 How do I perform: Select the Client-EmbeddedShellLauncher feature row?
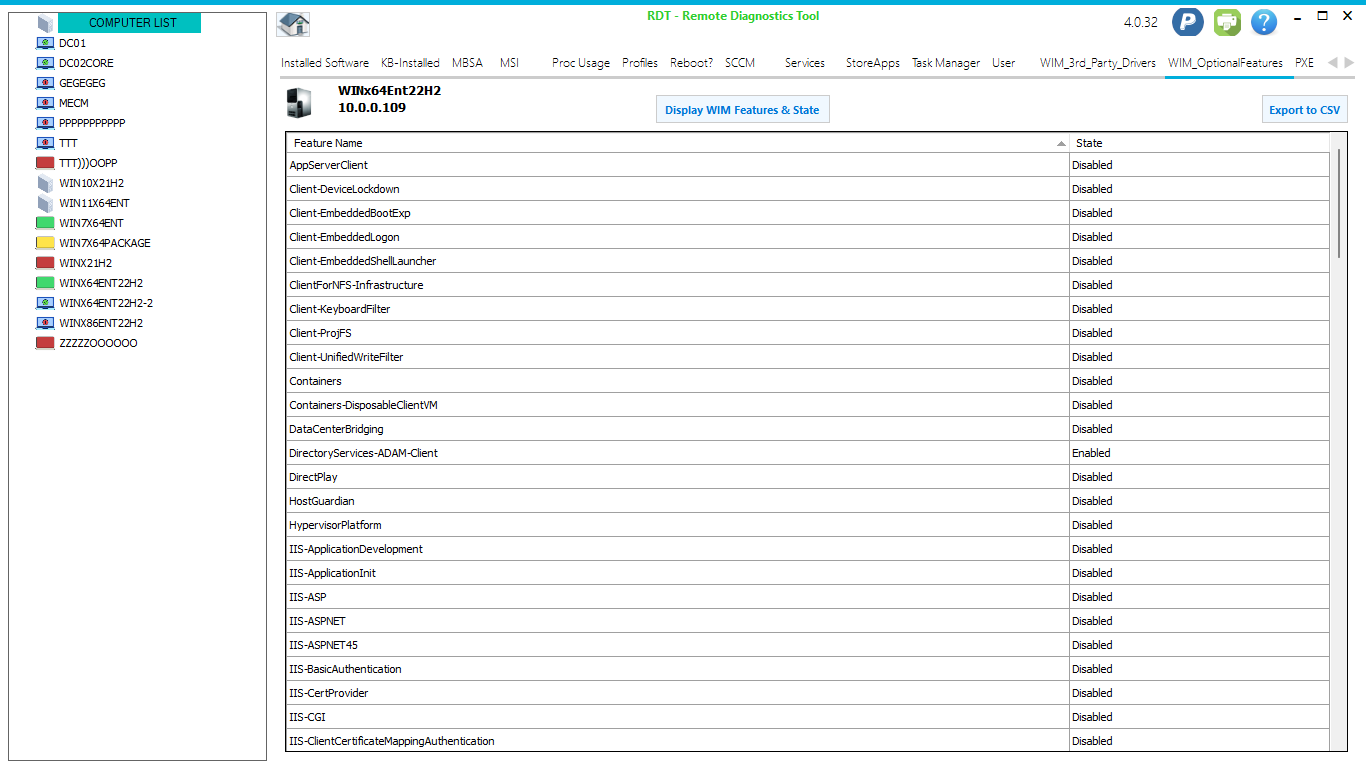point(808,261)
